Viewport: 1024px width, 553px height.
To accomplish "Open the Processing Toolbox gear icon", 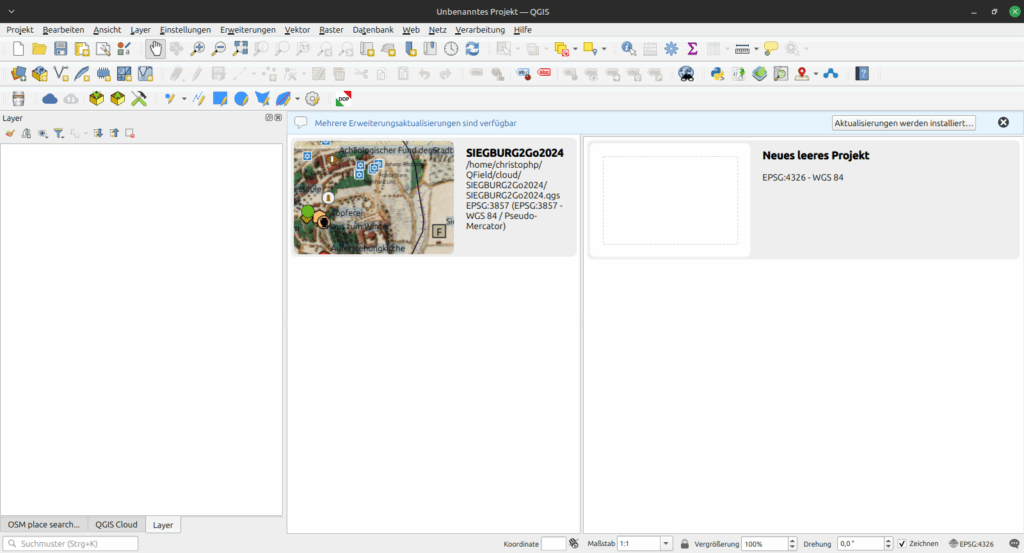I will point(671,48).
